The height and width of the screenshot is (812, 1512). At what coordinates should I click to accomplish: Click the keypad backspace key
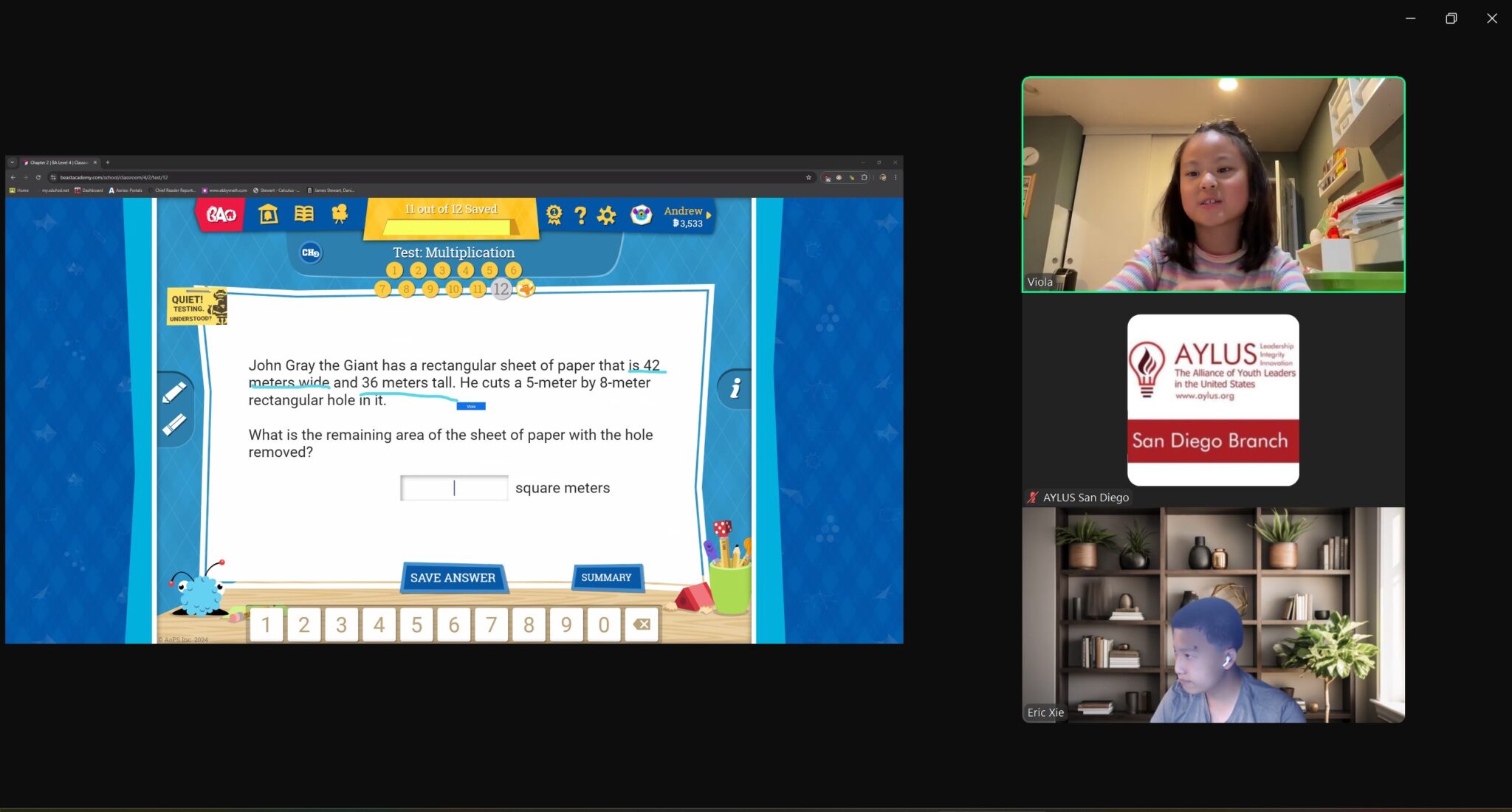click(x=642, y=625)
